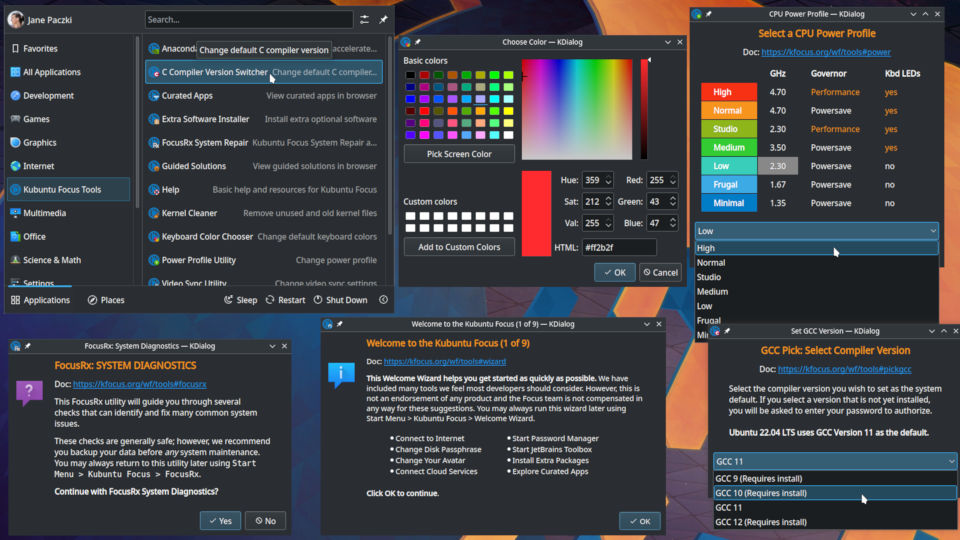The image size is (960, 540).
Task: Open the Multimedia category
Action: 44,213
